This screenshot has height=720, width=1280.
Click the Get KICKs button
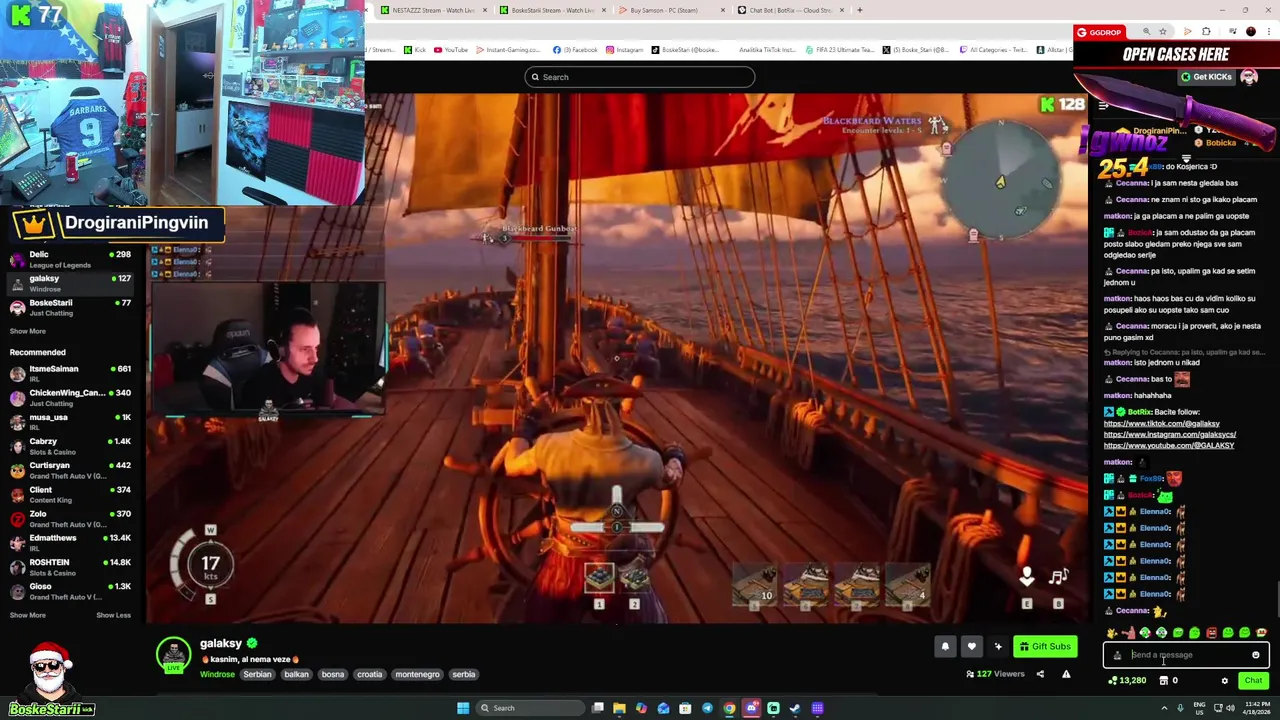click(x=1206, y=77)
